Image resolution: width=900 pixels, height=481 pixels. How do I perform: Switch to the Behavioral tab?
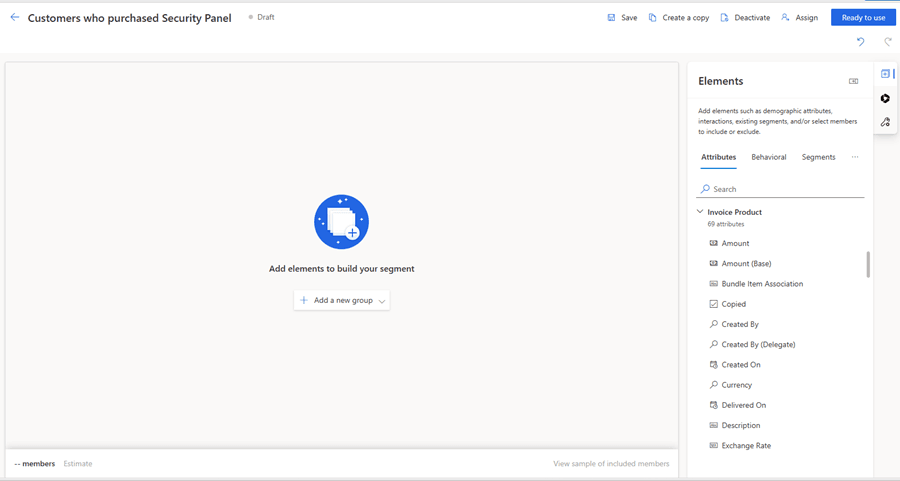(x=768, y=157)
